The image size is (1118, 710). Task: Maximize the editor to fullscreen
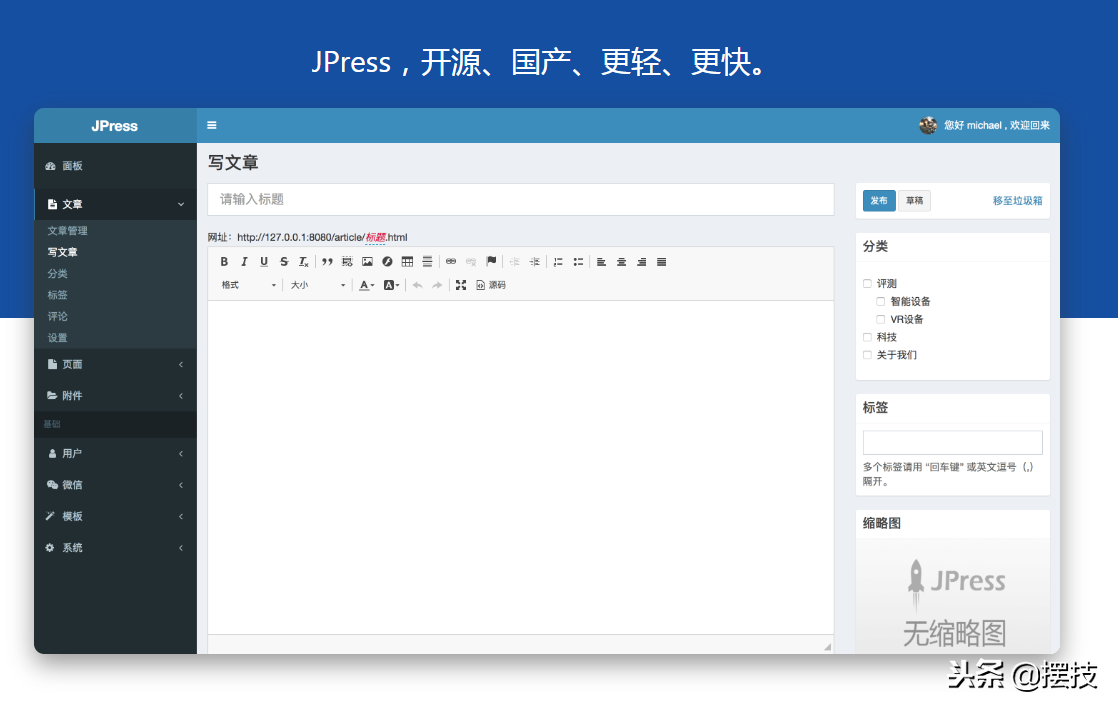pyautogui.click(x=461, y=285)
